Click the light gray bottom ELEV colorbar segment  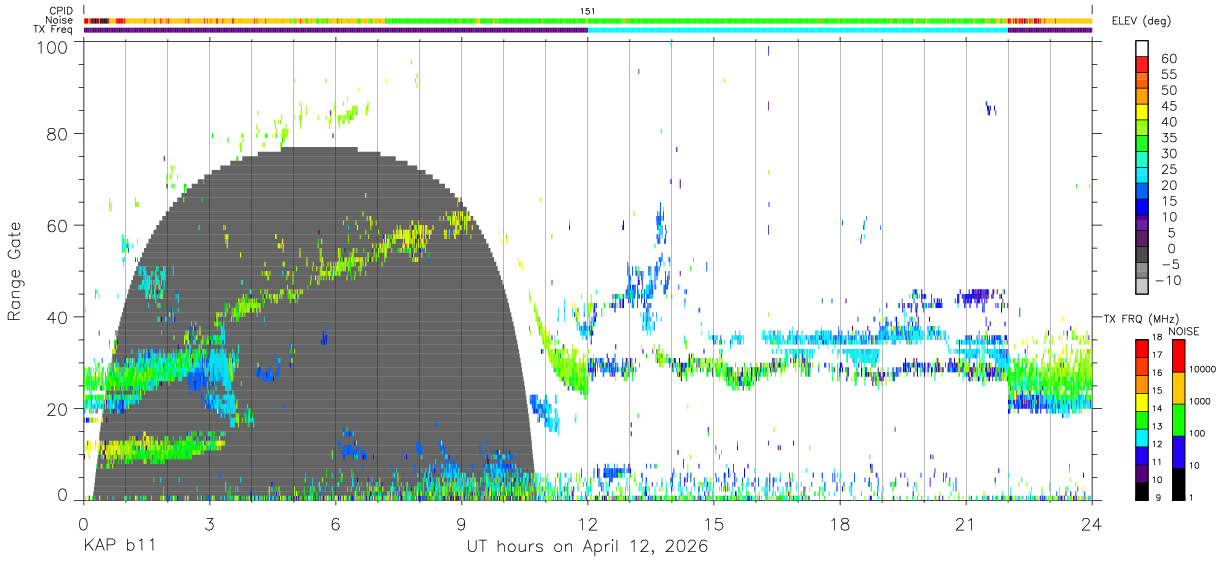1142,285
